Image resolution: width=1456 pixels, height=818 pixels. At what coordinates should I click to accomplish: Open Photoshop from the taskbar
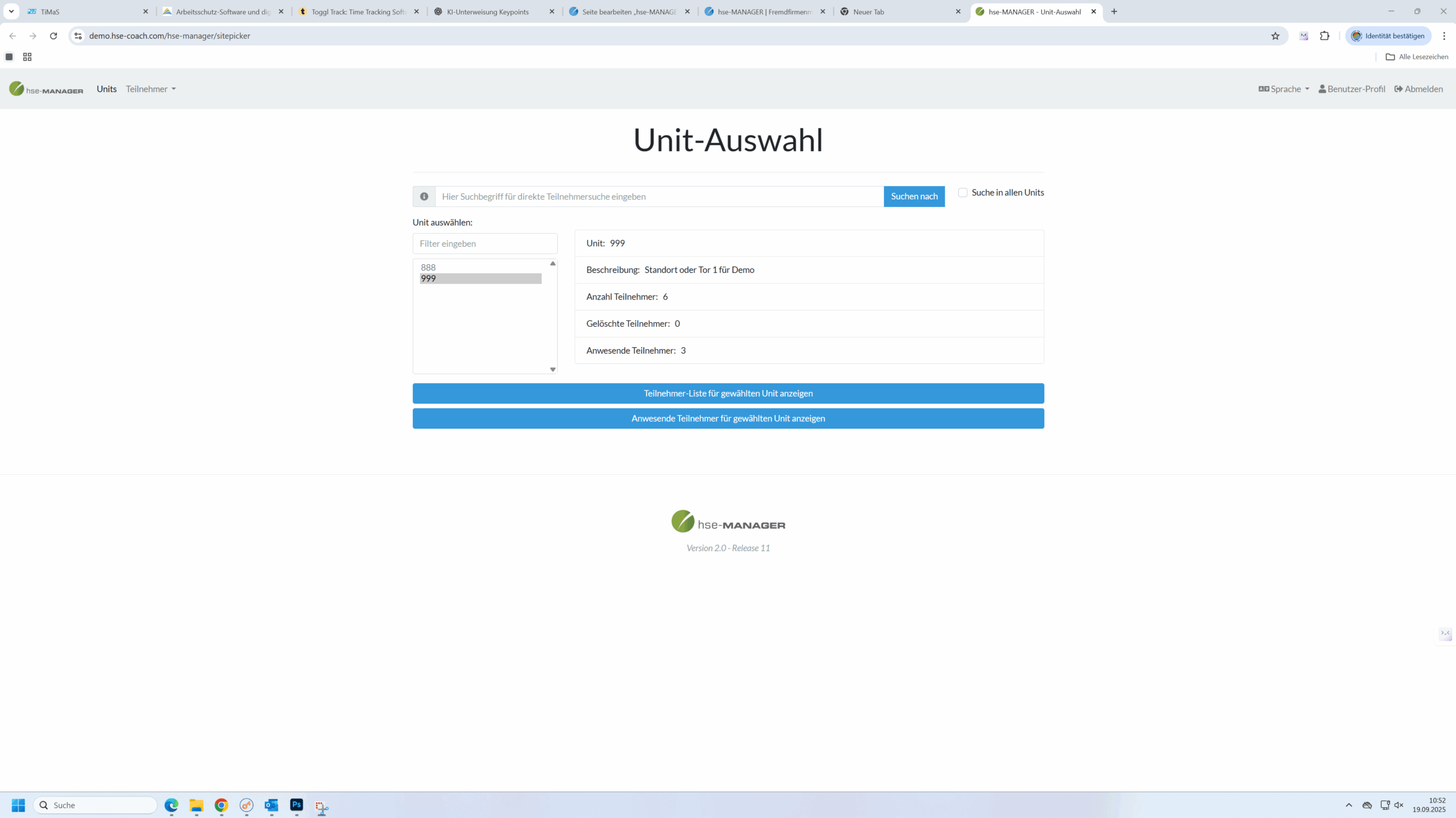pyautogui.click(x=296, y=805)
